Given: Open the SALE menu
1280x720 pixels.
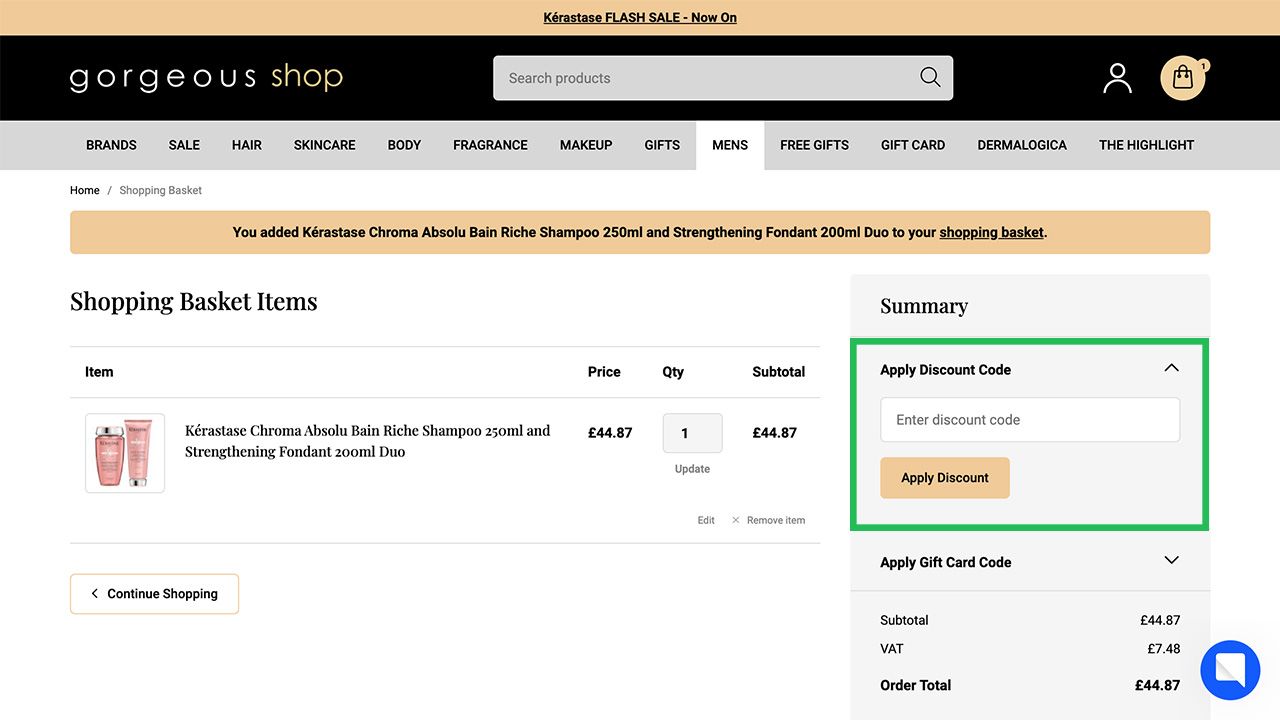Looking at the screenshot, I should click(184, 145).
